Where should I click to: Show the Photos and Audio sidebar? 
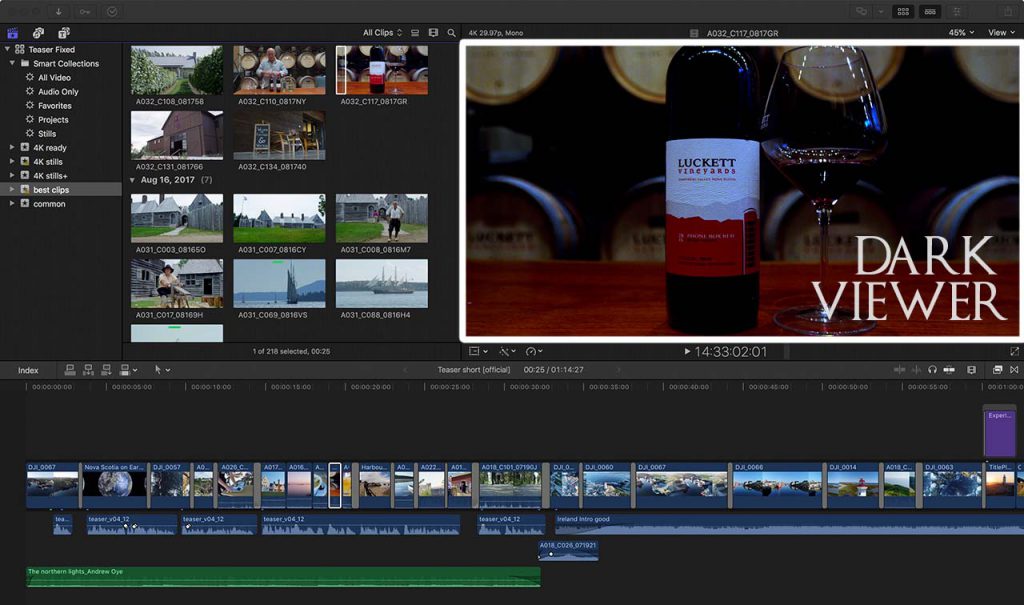[x=39, y=33]
